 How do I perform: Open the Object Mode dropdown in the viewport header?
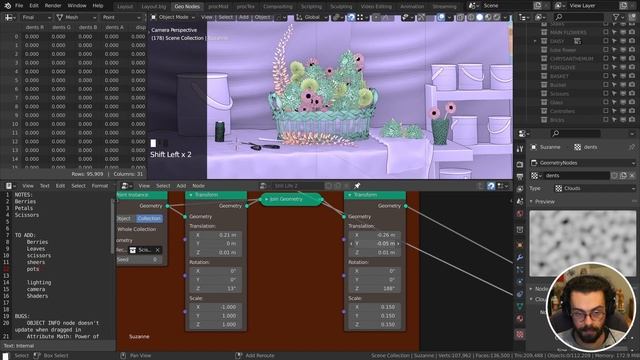[x=173, y=17]
